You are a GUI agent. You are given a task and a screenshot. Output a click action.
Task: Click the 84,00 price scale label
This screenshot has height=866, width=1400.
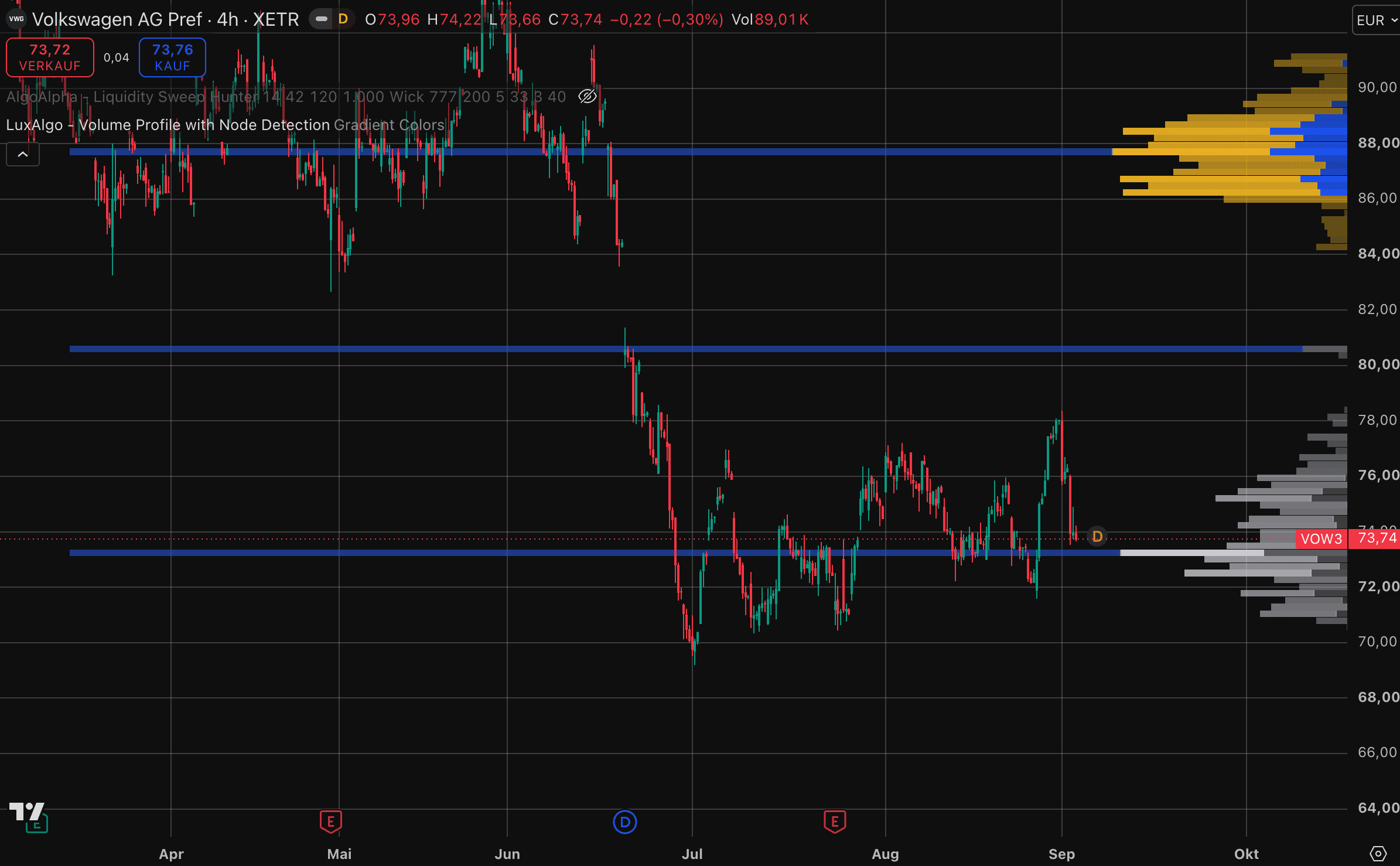click(1378, 254)
